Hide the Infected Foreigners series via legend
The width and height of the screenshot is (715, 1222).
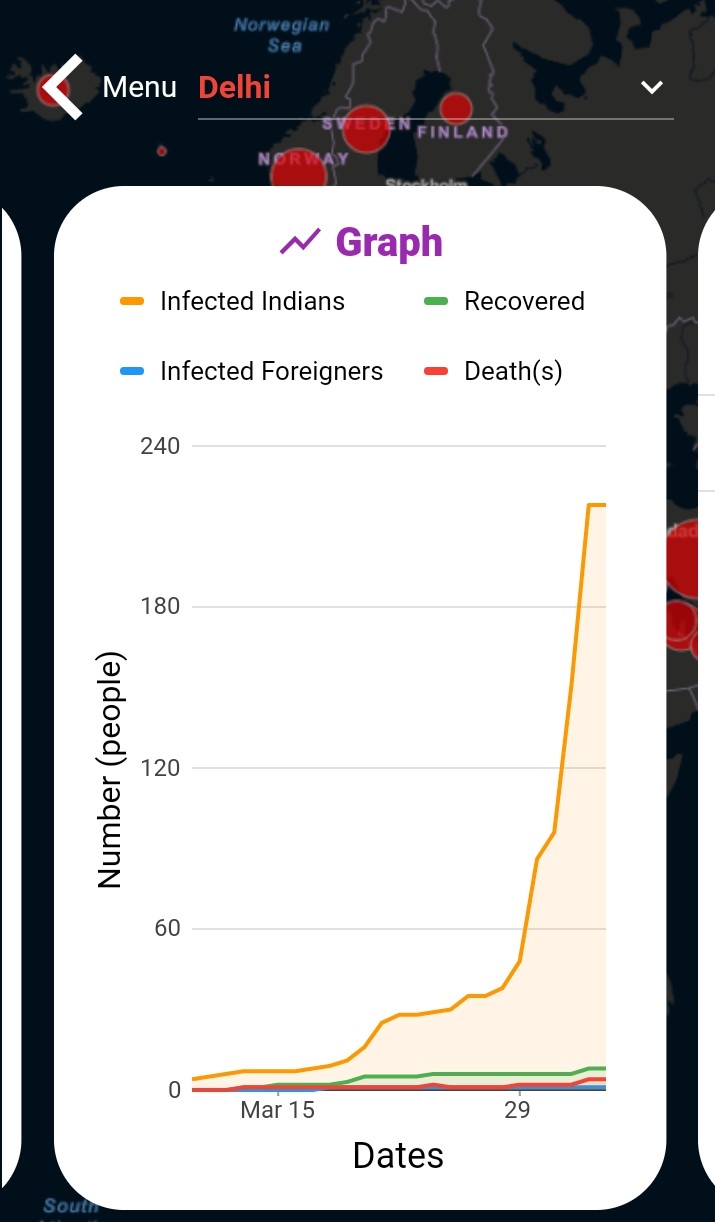tap(271, 371)
